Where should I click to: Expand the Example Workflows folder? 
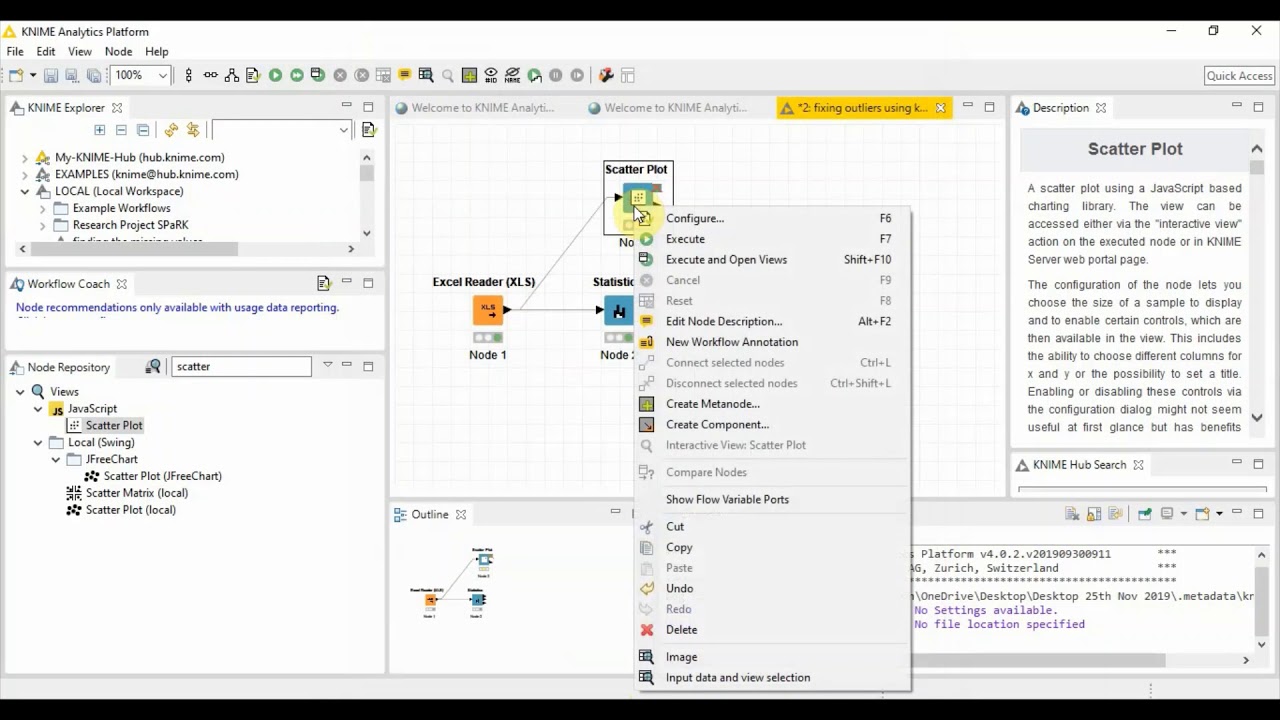43,208
